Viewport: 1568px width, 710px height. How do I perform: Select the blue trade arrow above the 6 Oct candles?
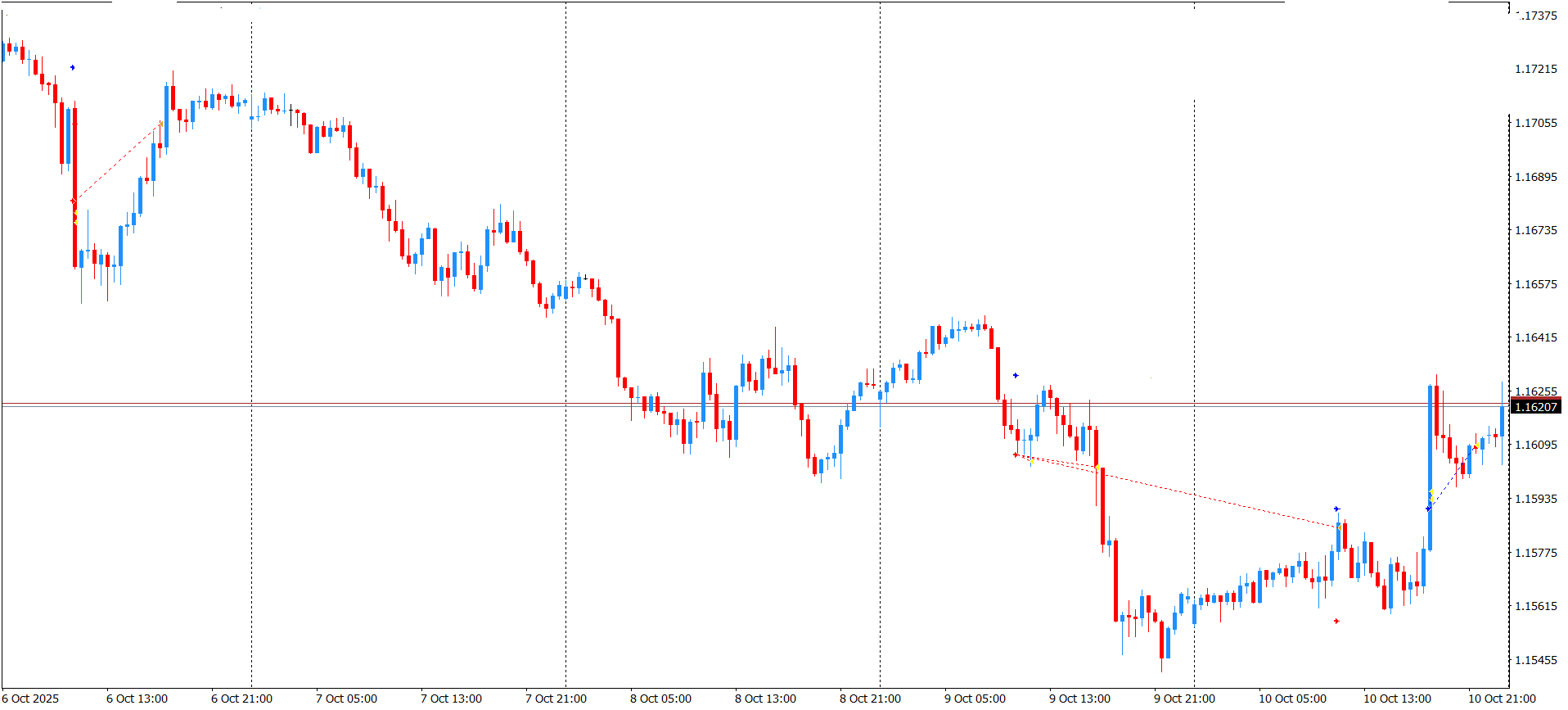[x=73, y=67]
